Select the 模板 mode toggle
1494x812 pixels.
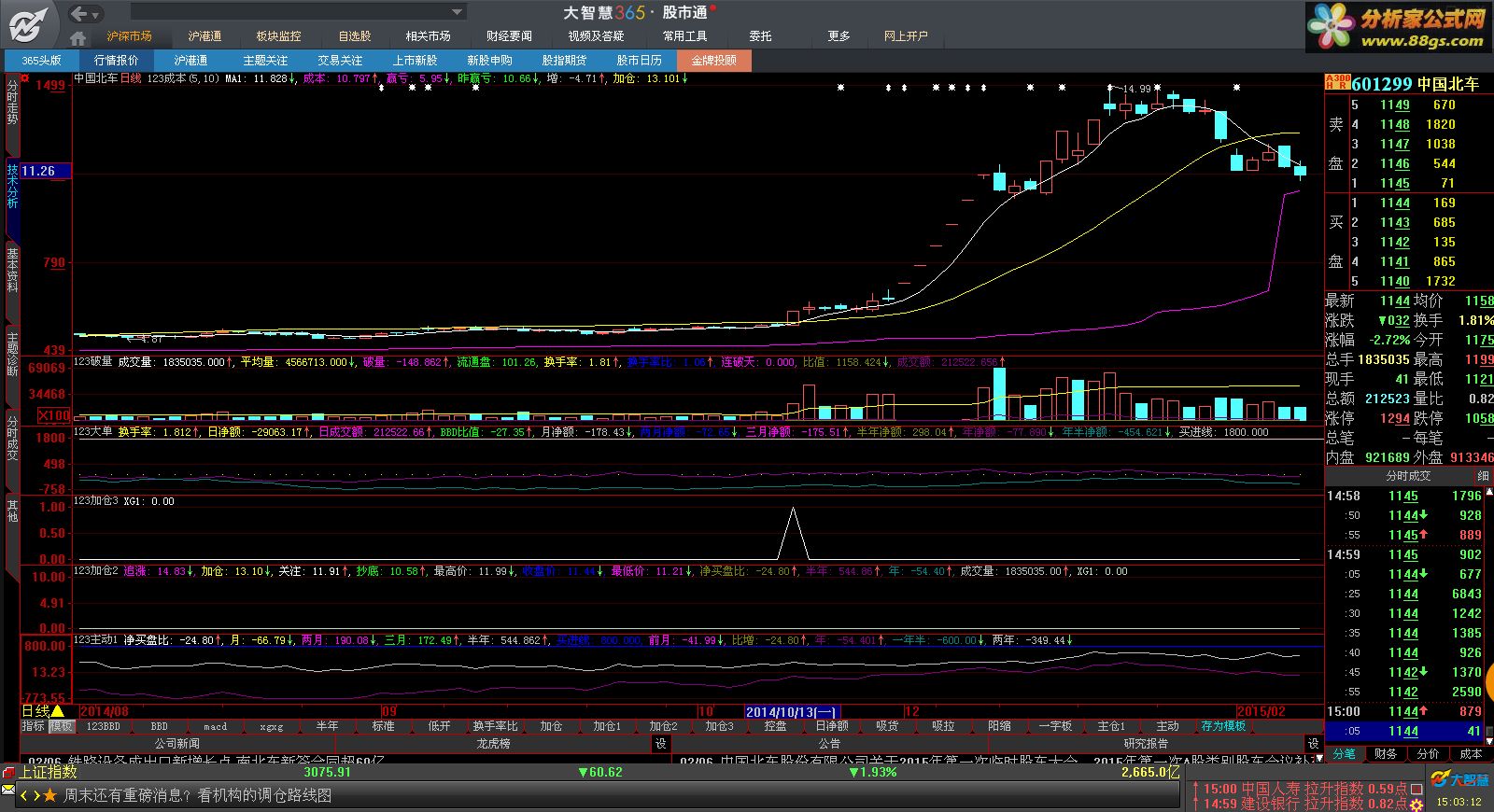tap(62, 726)
